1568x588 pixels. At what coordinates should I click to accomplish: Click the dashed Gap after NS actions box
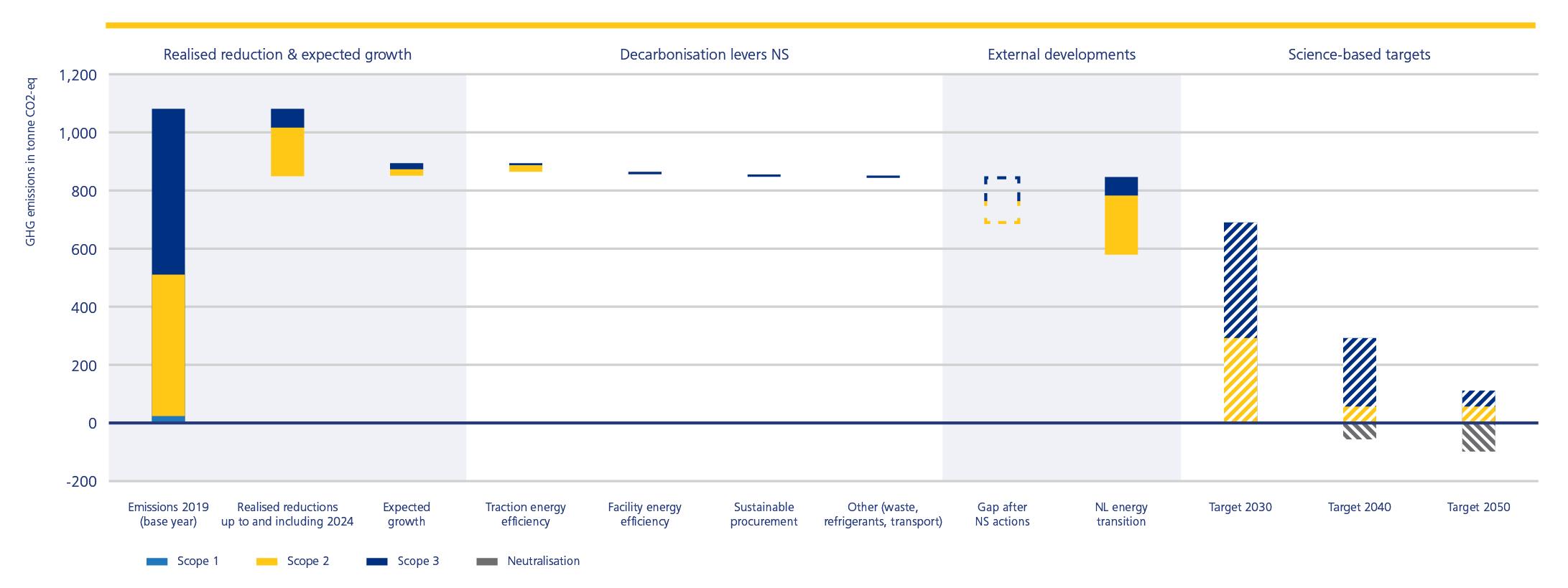[x=1002, y=200]
